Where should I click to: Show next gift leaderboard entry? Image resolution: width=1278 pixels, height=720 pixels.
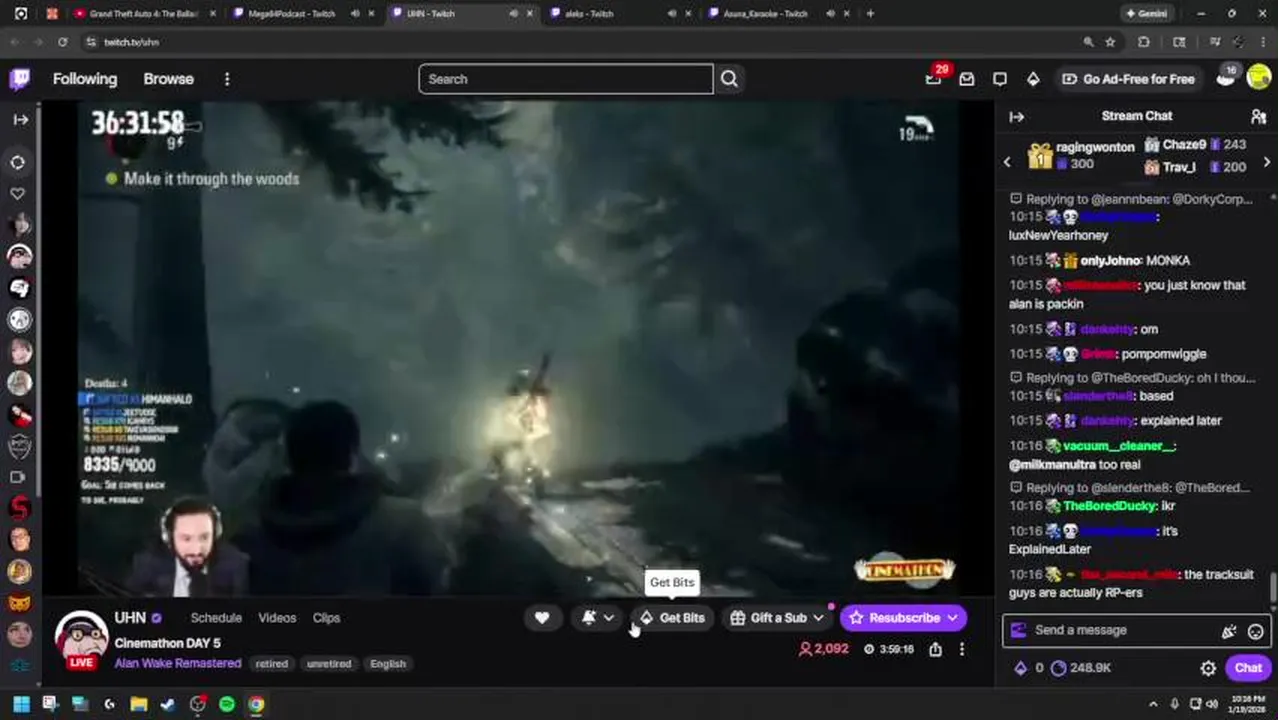(x=1266, y=162)
